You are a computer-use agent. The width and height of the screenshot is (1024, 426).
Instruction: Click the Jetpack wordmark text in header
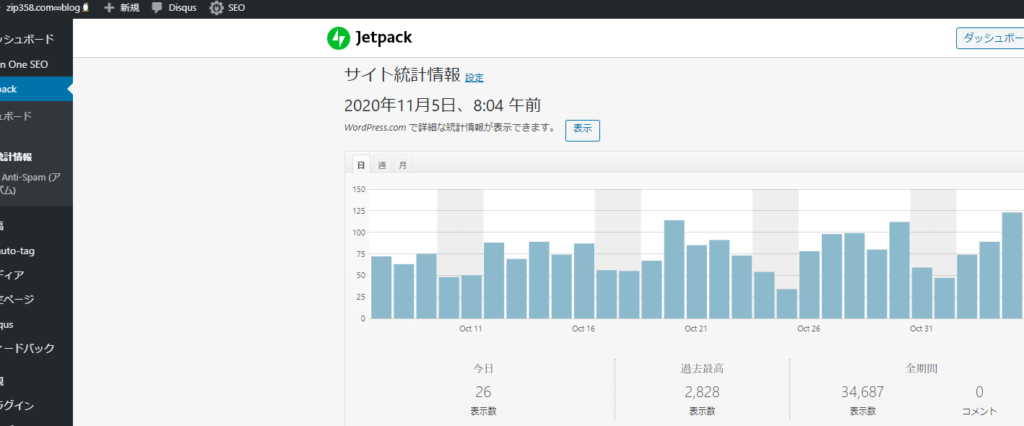384,39
